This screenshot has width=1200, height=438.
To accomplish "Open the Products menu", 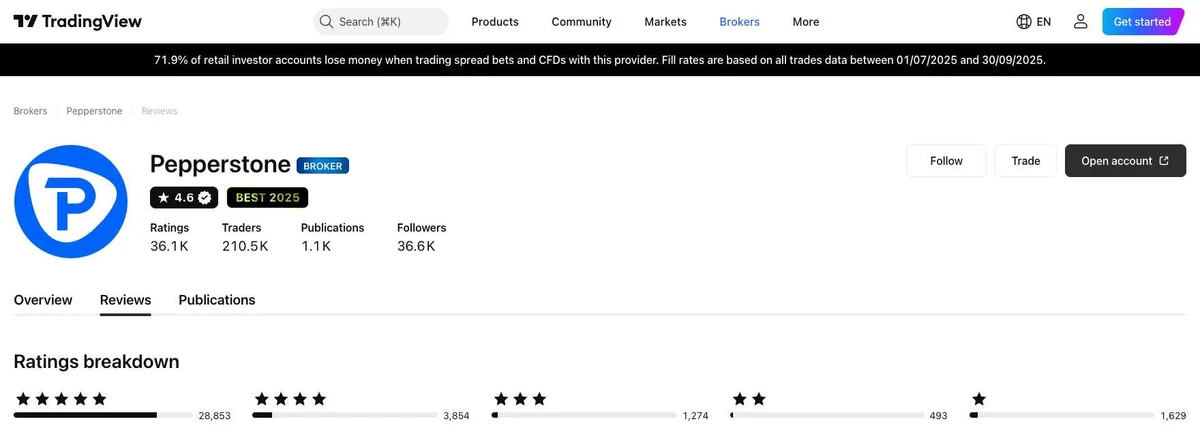I will 495,21.
